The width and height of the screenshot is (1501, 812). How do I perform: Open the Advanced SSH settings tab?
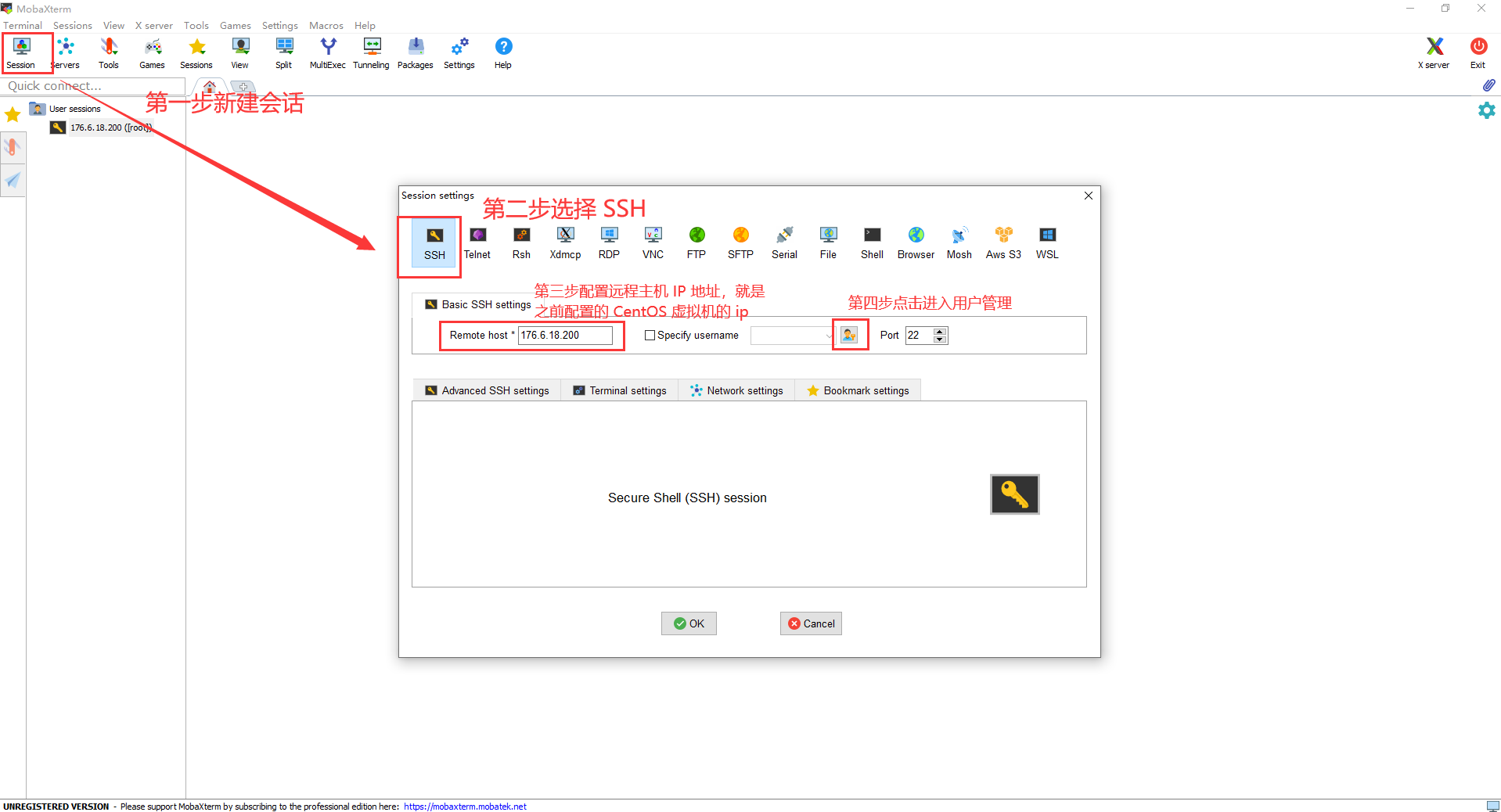487,390
